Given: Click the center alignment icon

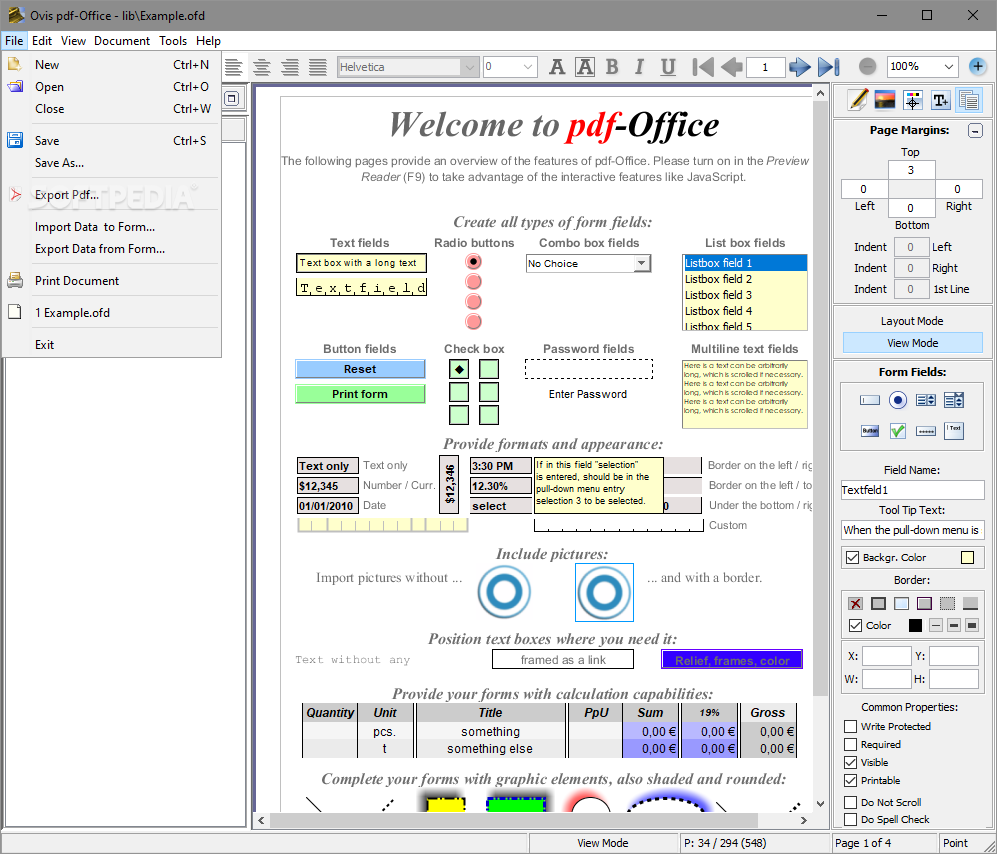Looking at the screenshot, I should pyautogui.click(x=262, y=67).
